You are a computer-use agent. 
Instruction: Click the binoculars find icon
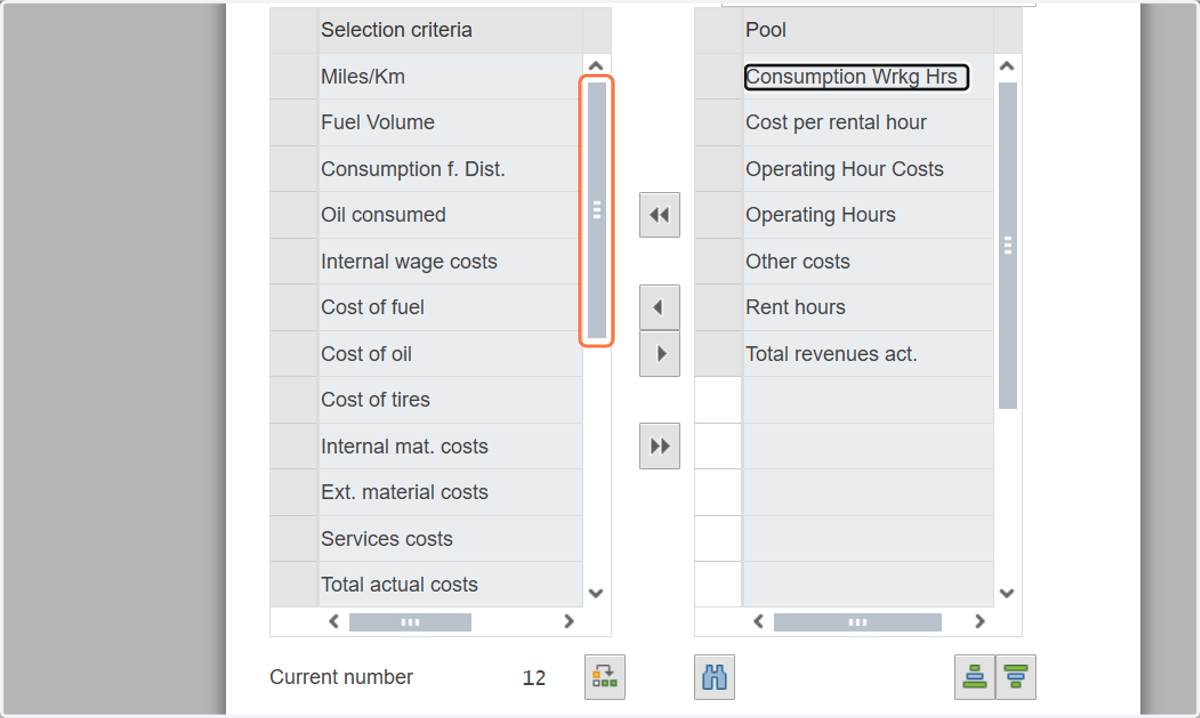715,677
